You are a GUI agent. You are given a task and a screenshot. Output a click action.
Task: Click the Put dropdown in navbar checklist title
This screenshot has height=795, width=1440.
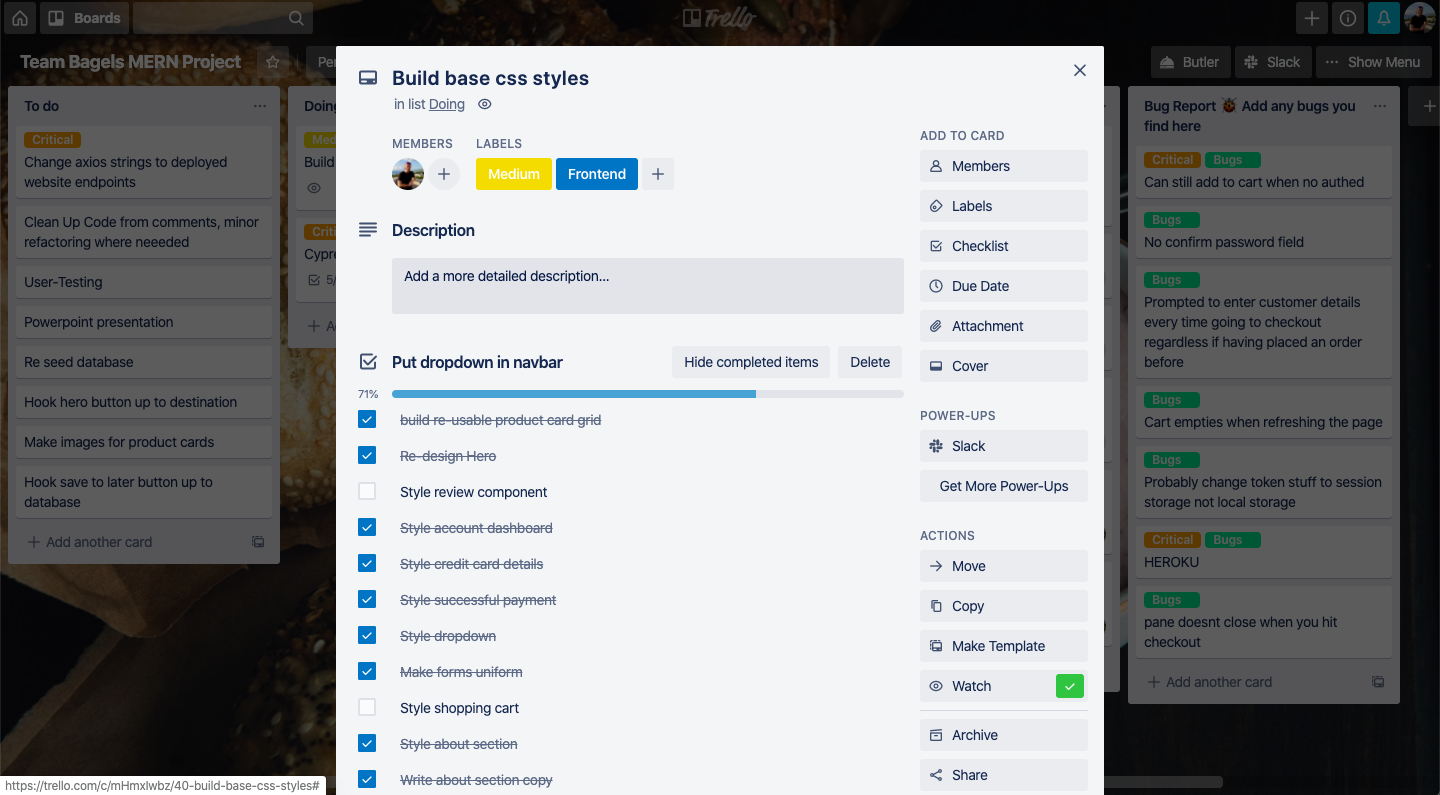[x=477, y=362]
